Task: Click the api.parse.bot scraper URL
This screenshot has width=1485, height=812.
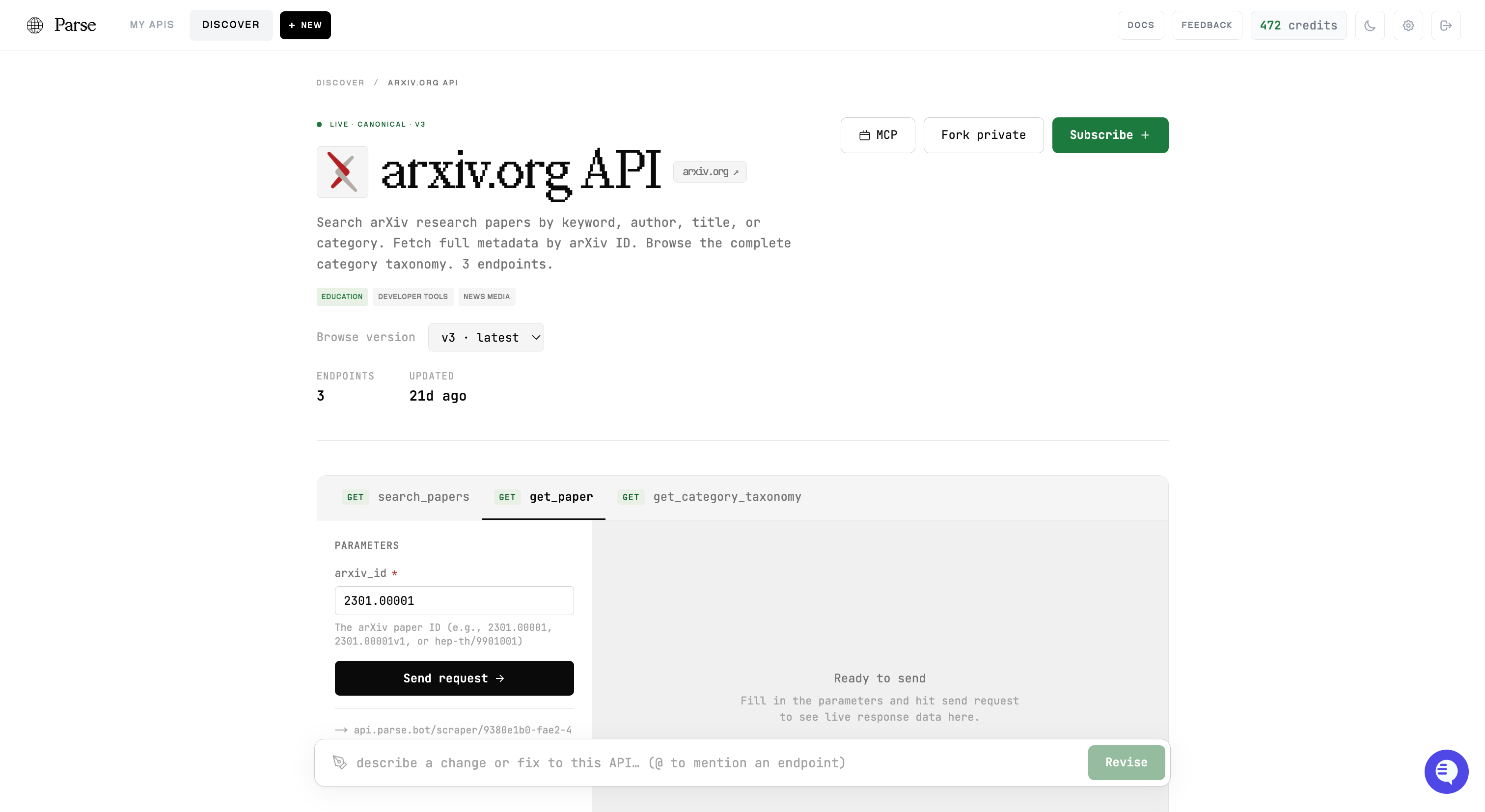Action: point(462,730)
